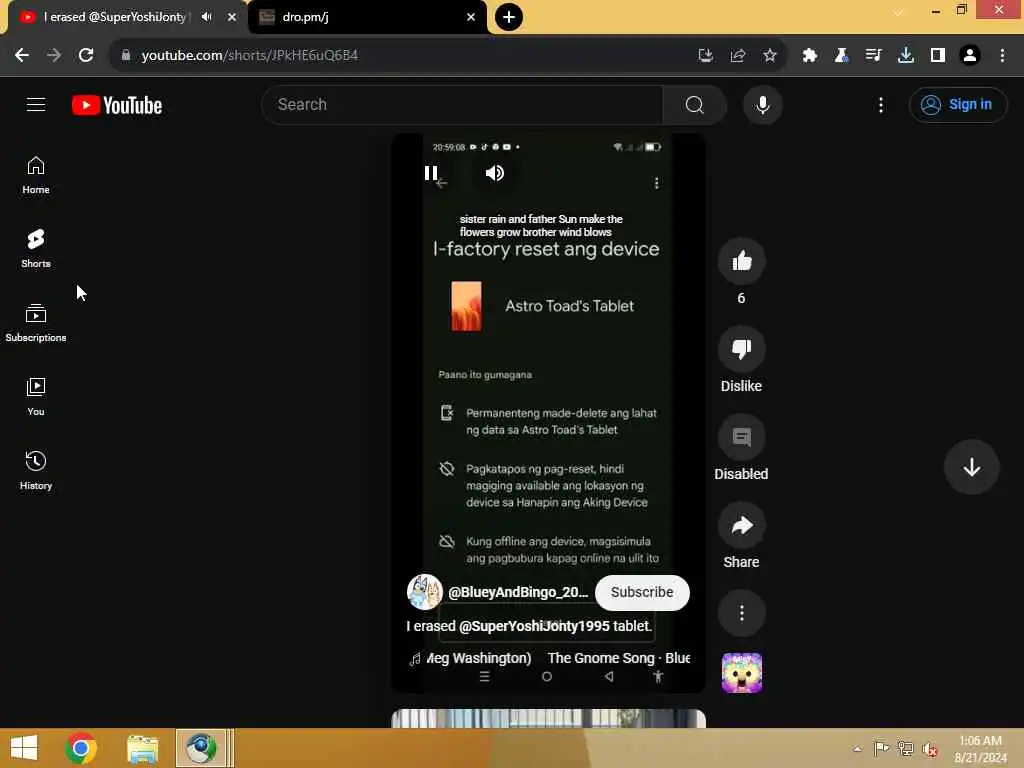Open the Short's more actions menu
This screenshot has width=1024, height=768.
point(741,613)
